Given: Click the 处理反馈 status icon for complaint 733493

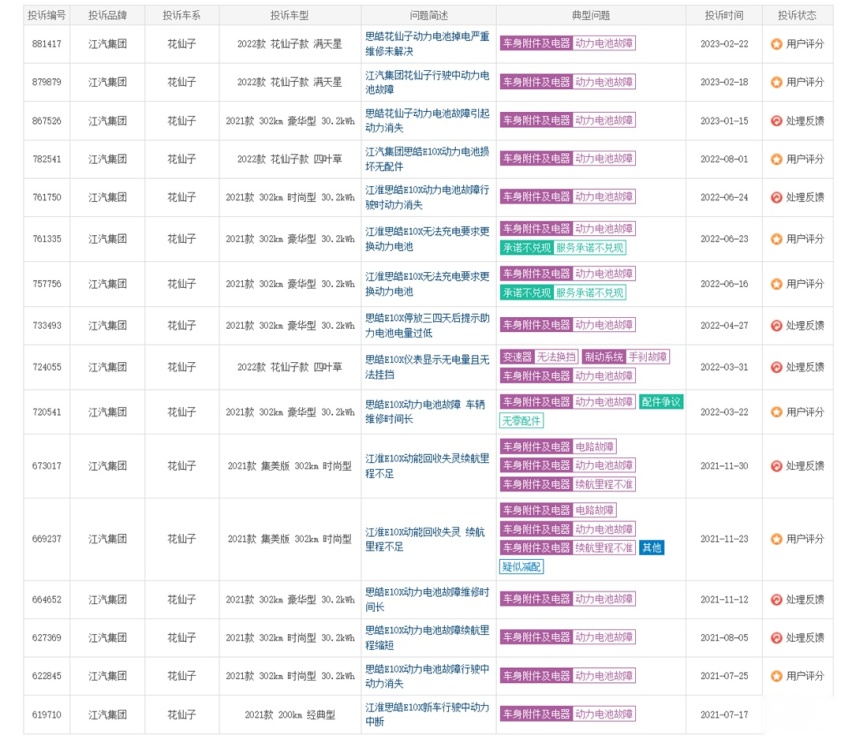Looking at the screenshot, I should [x=776, y=326].
